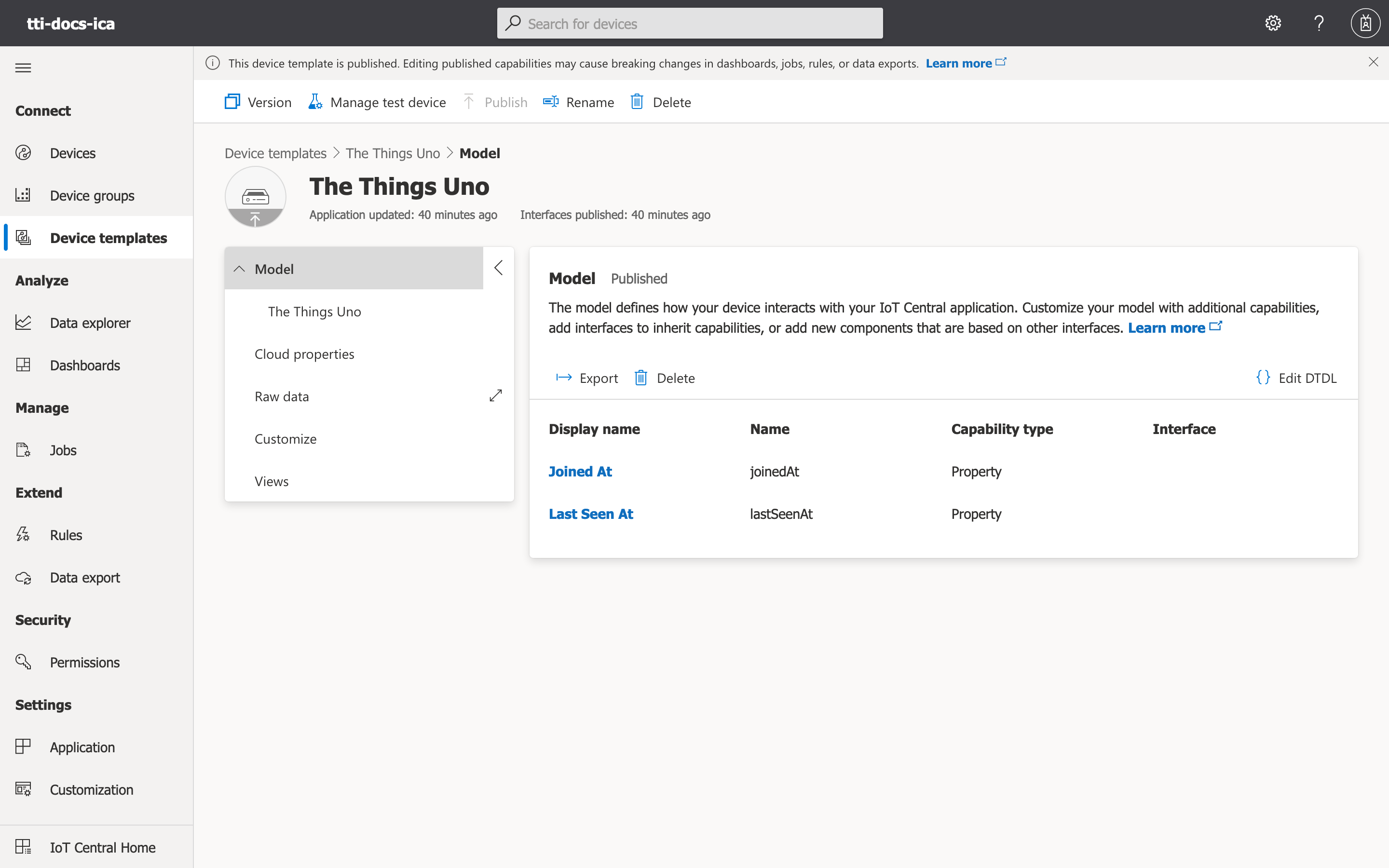Click the banner's Learn more link
Image resolution: width=1389 pixels, height=868 pixels.
[958, 63]
